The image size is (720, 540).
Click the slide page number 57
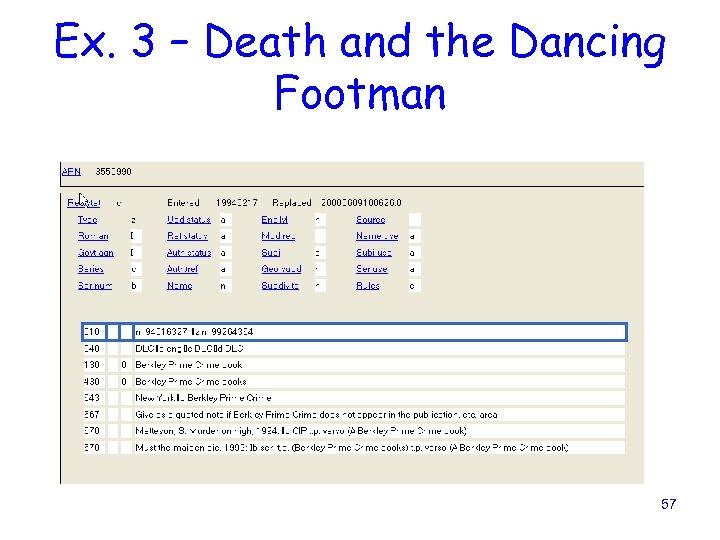tap(669, 504)
